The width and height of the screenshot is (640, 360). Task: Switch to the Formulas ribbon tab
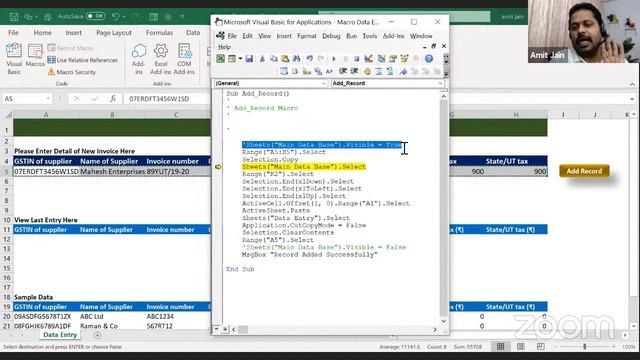point(159,33)
